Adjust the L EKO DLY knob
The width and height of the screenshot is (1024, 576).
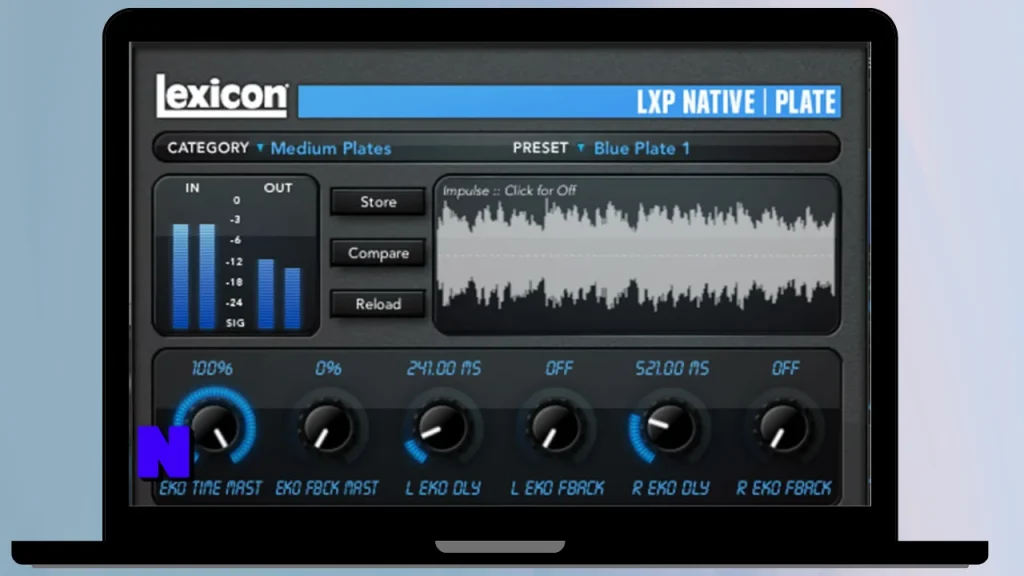tap(442, 427)
